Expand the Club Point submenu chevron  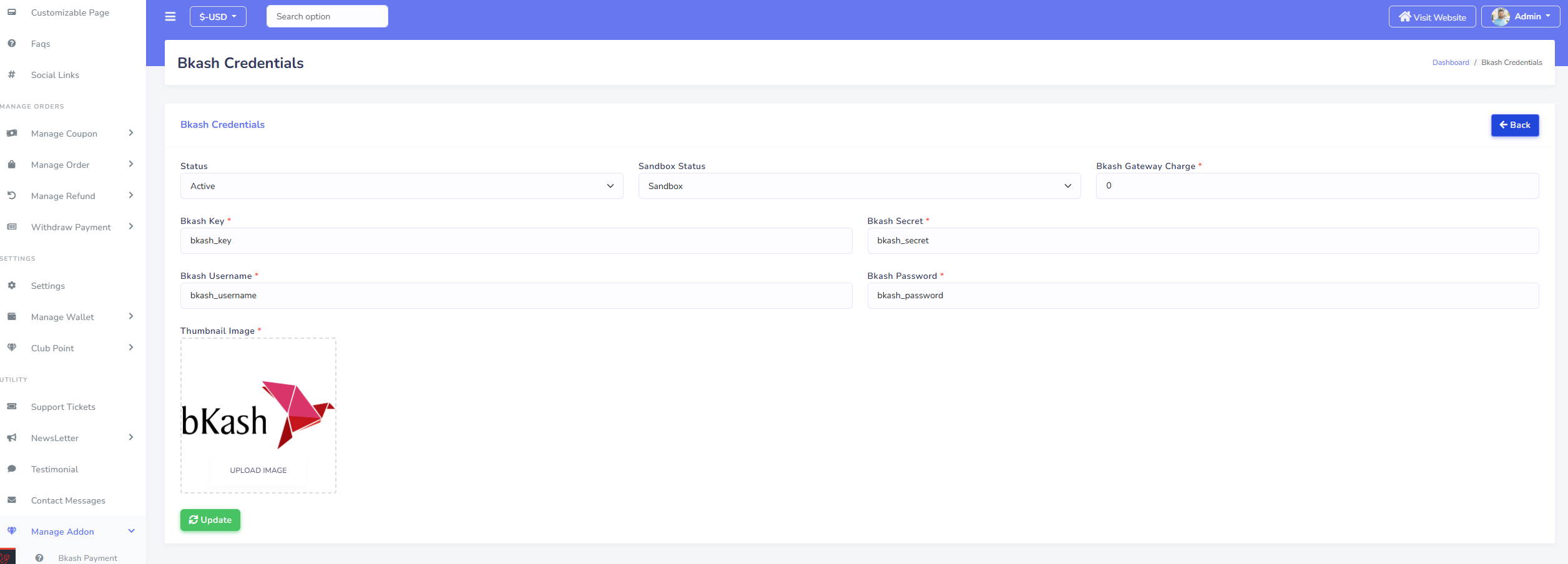coord(131,348)
